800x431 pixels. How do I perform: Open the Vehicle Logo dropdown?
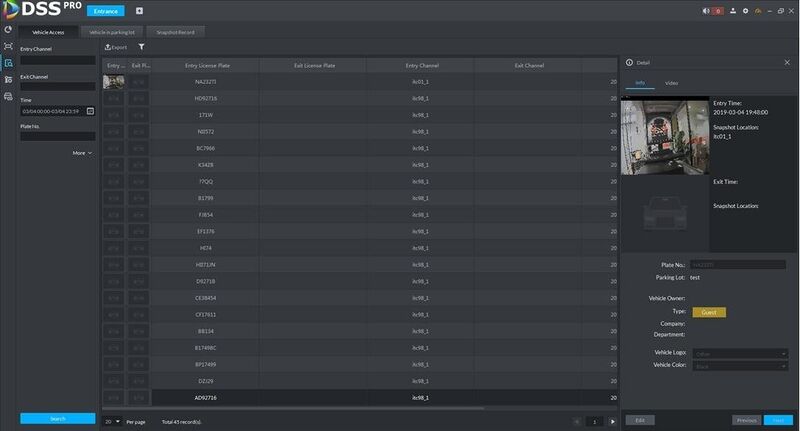(x=739, y=353)
